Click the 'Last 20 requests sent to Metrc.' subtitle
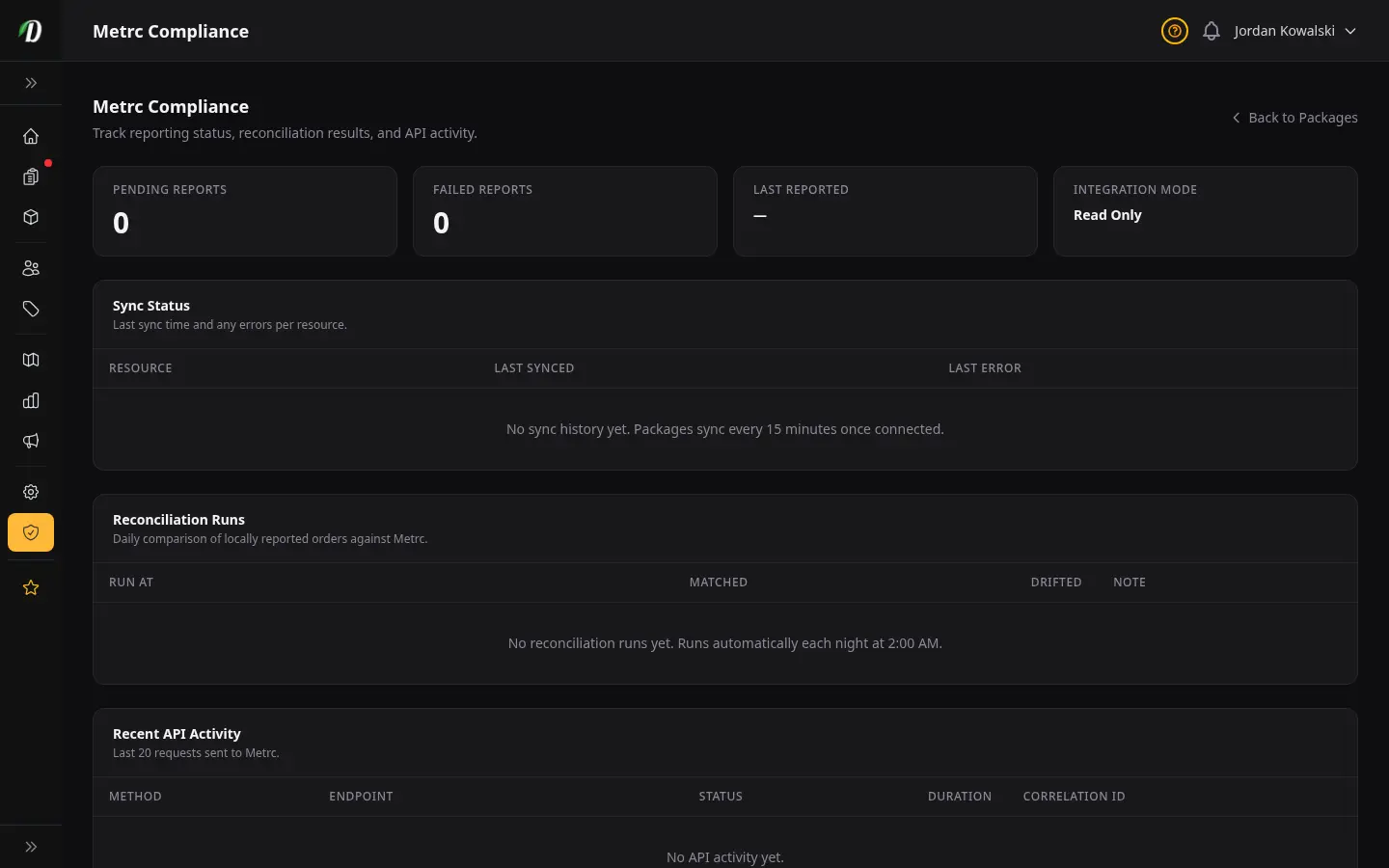Screen dimensions: 1389x868 tap(196, 753)
